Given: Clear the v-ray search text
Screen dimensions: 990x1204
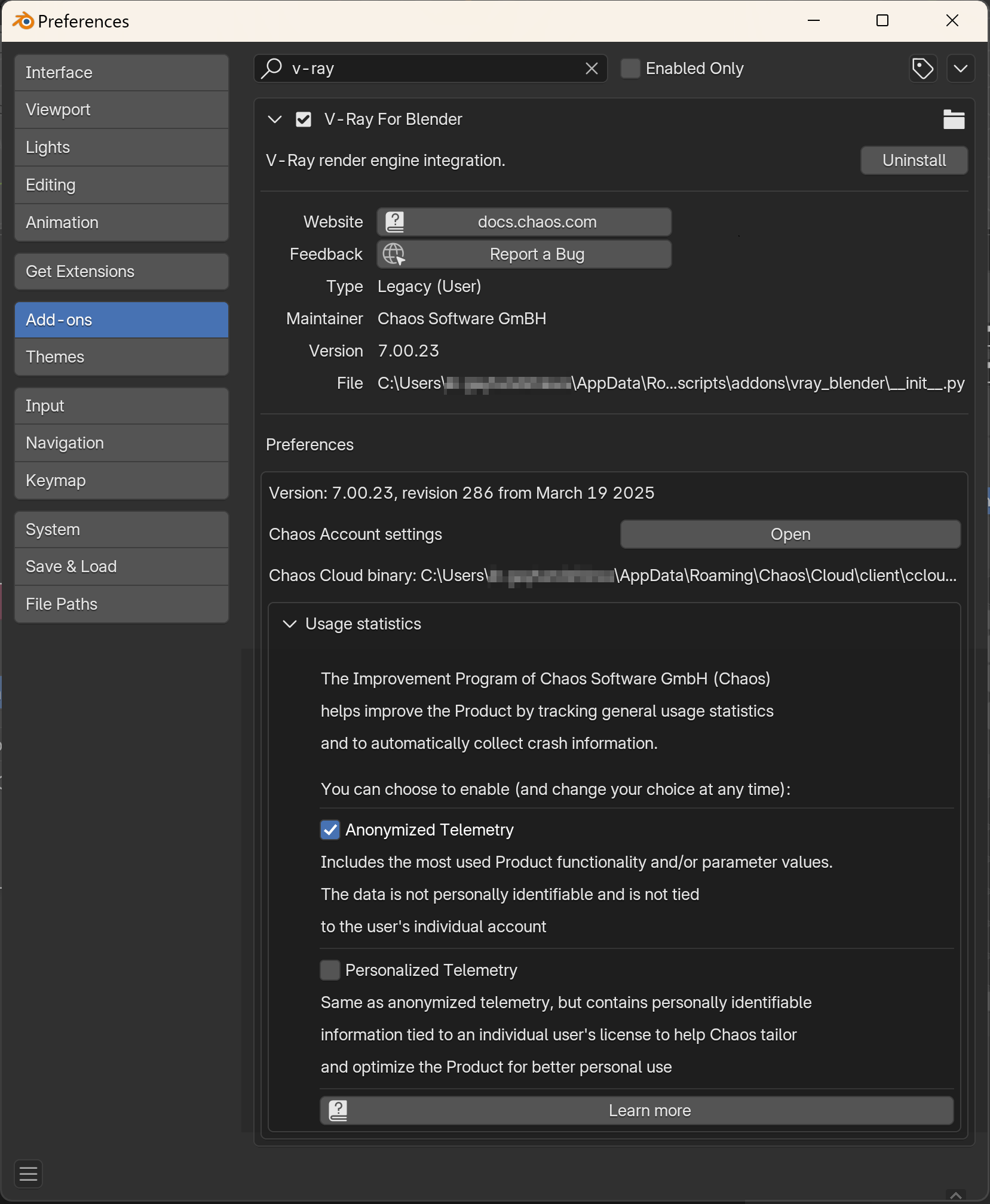Looking at the screenshot, I should pyautogui.click(x=591, y=69).
